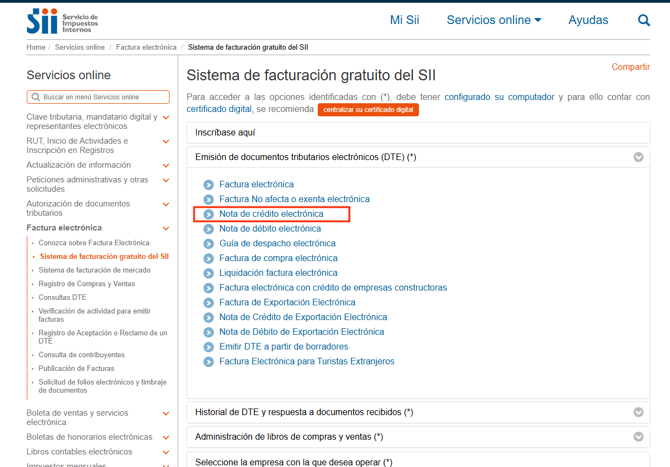The height and width of the screenshot is (467, 670).
Task: Open Ayudas menu
Action: tap(588, 20)
